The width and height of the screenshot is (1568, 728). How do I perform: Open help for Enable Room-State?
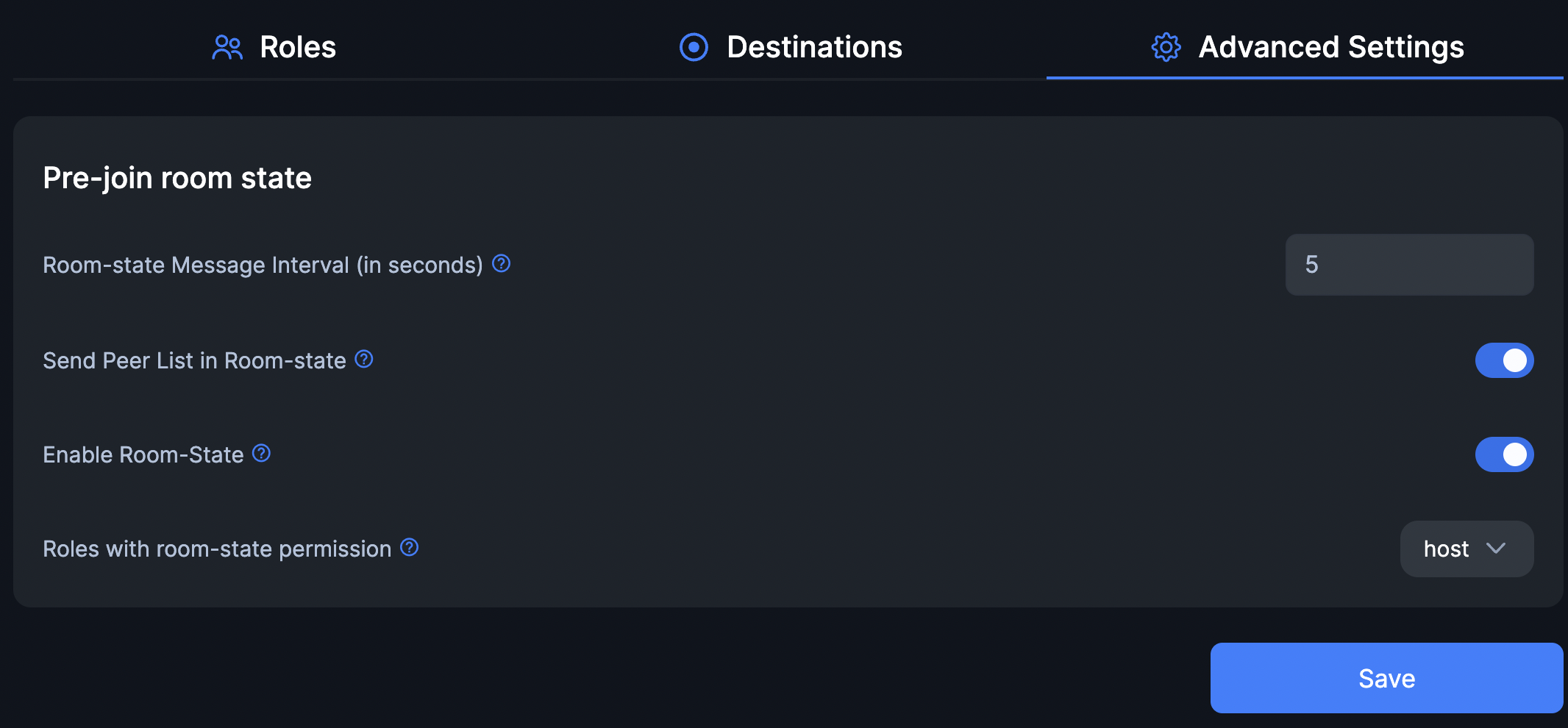tap(261, 454)
